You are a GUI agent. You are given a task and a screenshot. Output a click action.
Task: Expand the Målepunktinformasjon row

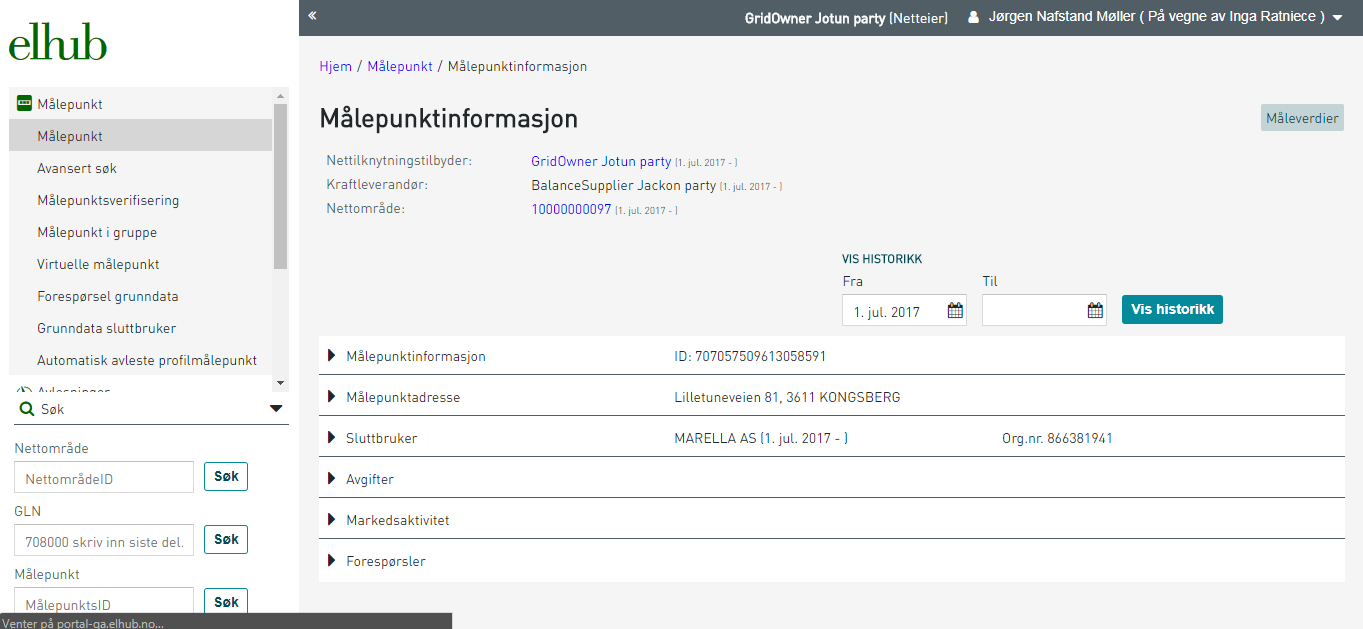click(x=832, y=356)
